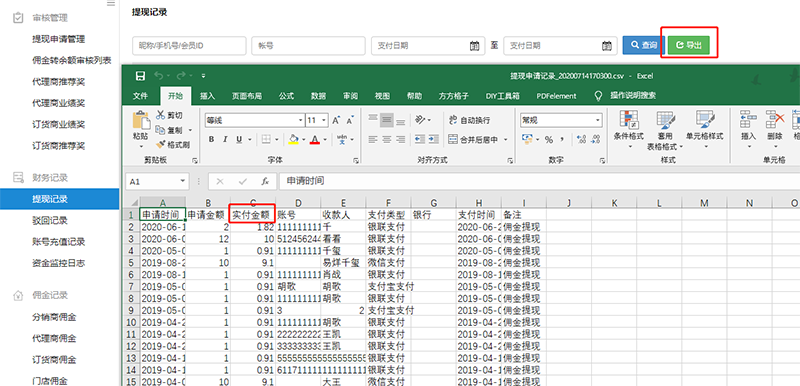Click the cut (剪切) scissors icon
This screenshot has width=800, height=386.
tap(161, 115)
